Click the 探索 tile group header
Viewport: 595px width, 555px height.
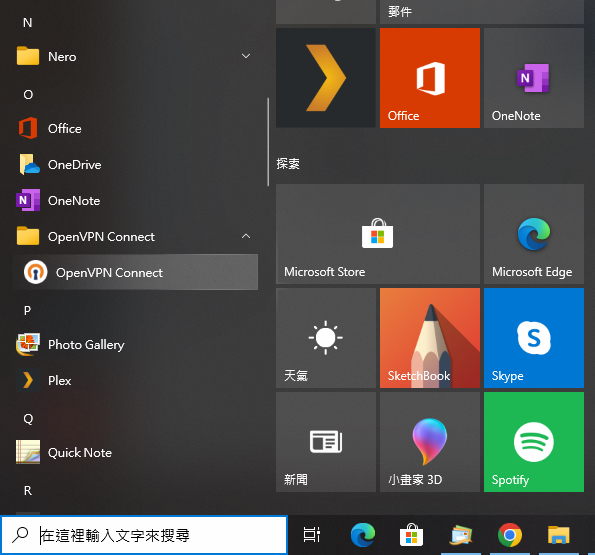tap(288, 164)
